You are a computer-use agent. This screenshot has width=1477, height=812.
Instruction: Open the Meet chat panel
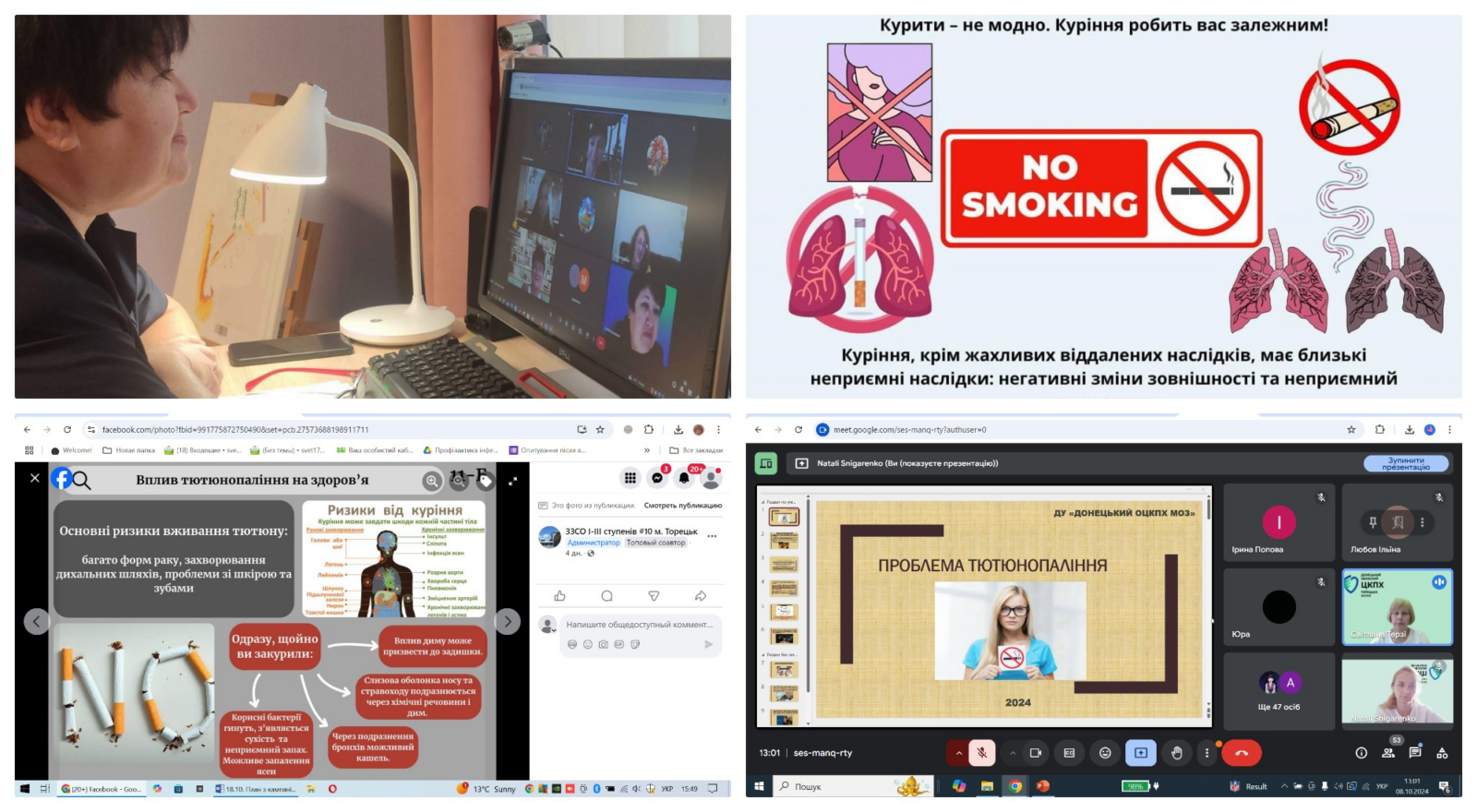point(1415,753)
